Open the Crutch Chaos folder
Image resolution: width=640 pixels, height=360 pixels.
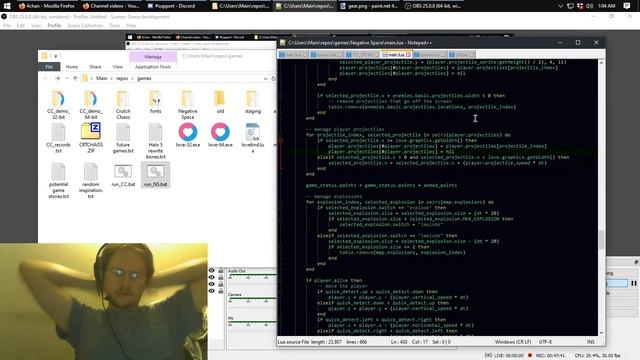pos(123,105)
